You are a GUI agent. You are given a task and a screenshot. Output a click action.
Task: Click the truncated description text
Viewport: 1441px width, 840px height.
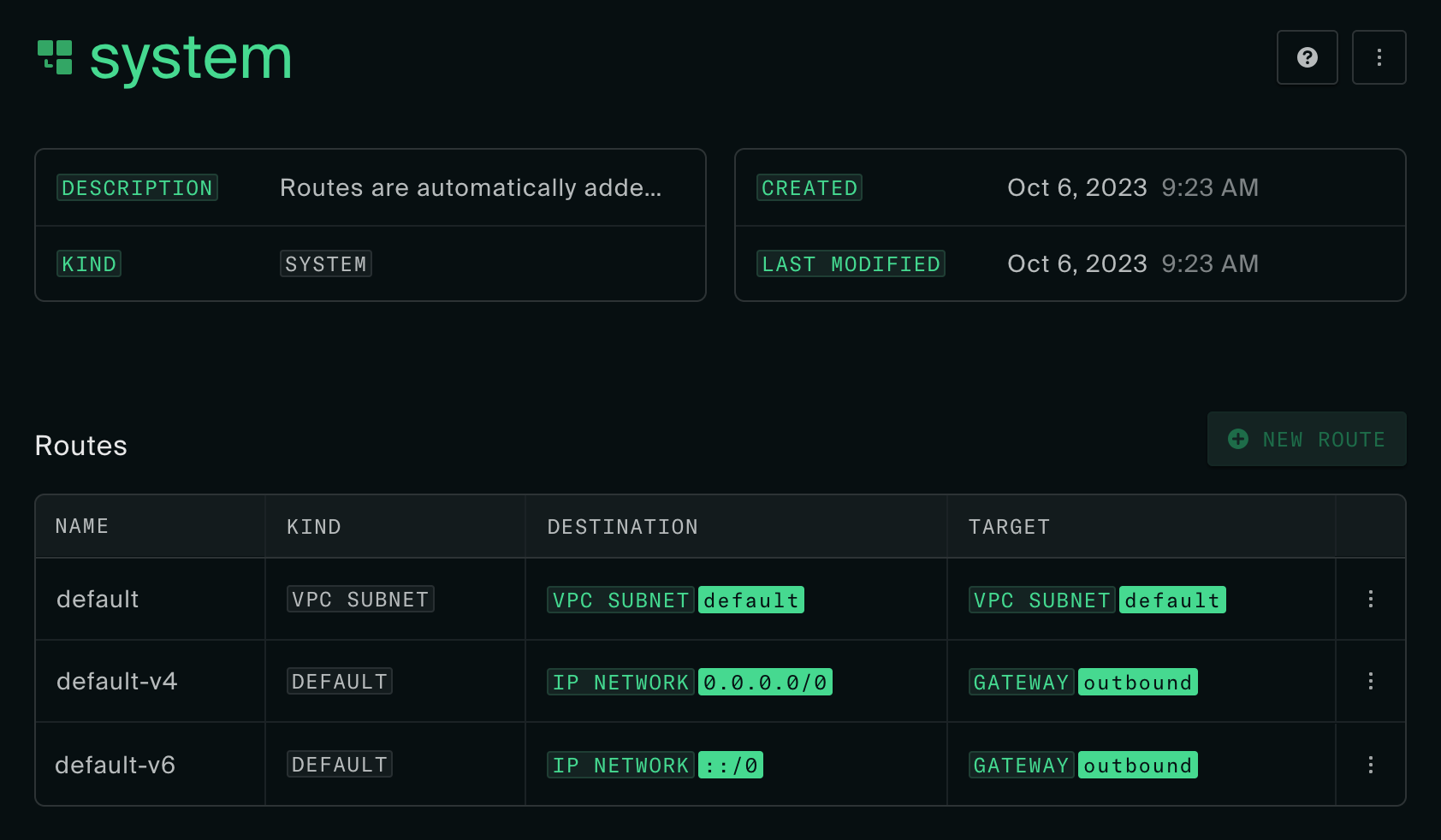pyautogui.click(x=470, y=187)
